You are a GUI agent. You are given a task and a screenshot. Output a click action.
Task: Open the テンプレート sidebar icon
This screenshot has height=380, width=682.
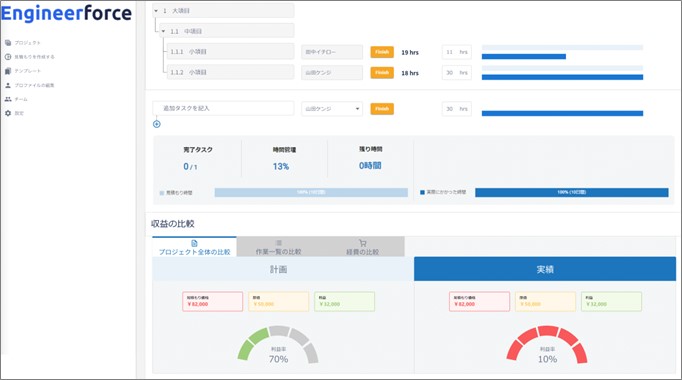click(8, 71)
